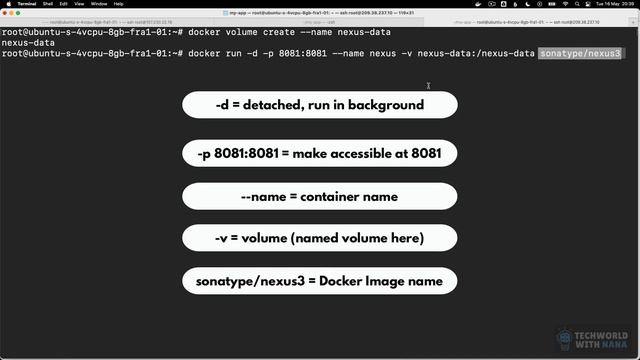Switch to the middle my-app zsh tab
This screenshot has width=640, height=360.
[x=319, y=22]
